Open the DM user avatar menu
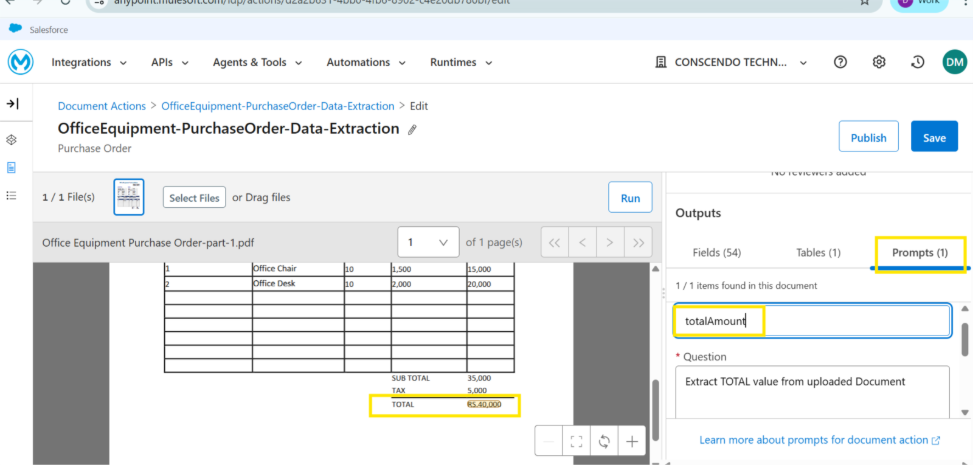973x465 pixels. [954, 62]
